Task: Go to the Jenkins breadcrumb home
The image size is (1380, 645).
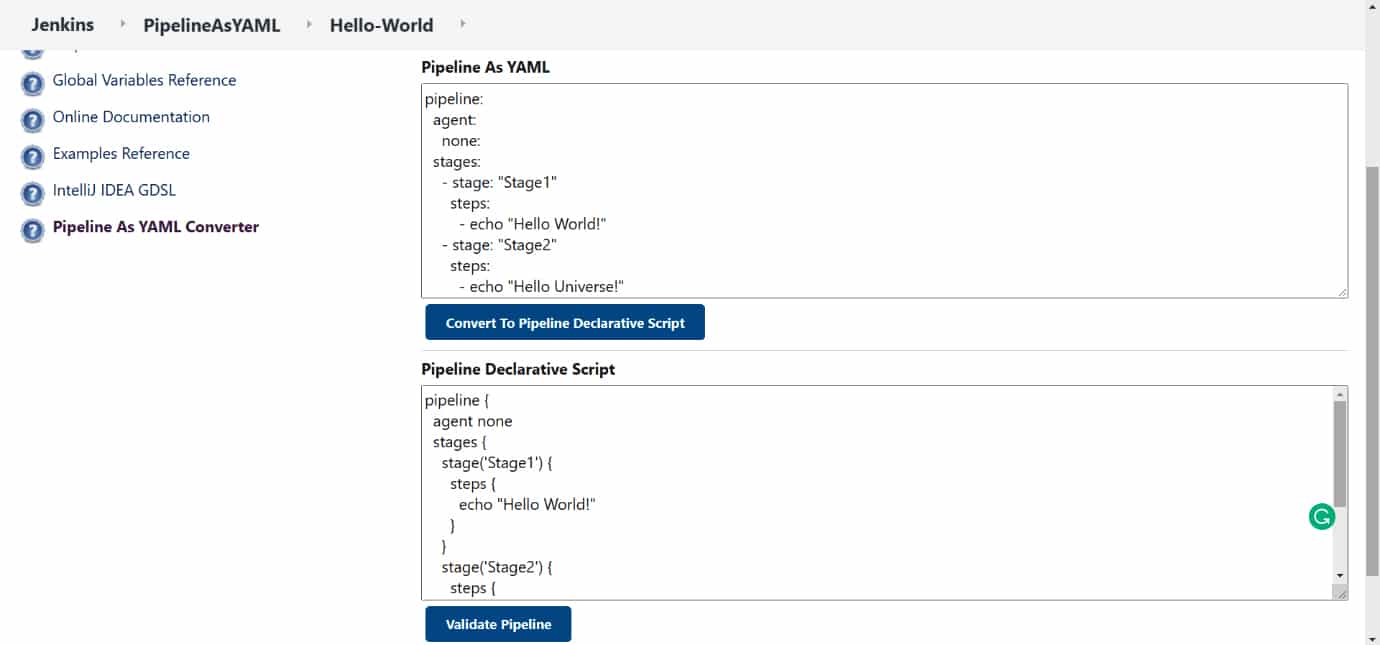Action: pos(62,25)
